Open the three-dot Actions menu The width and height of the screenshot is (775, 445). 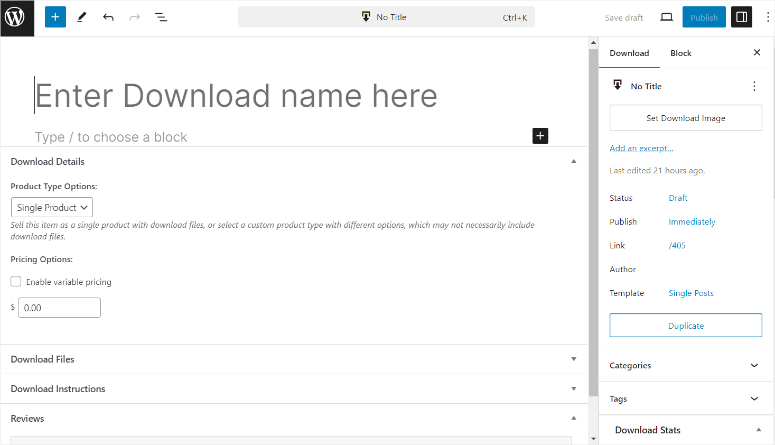tap(754, 87)
